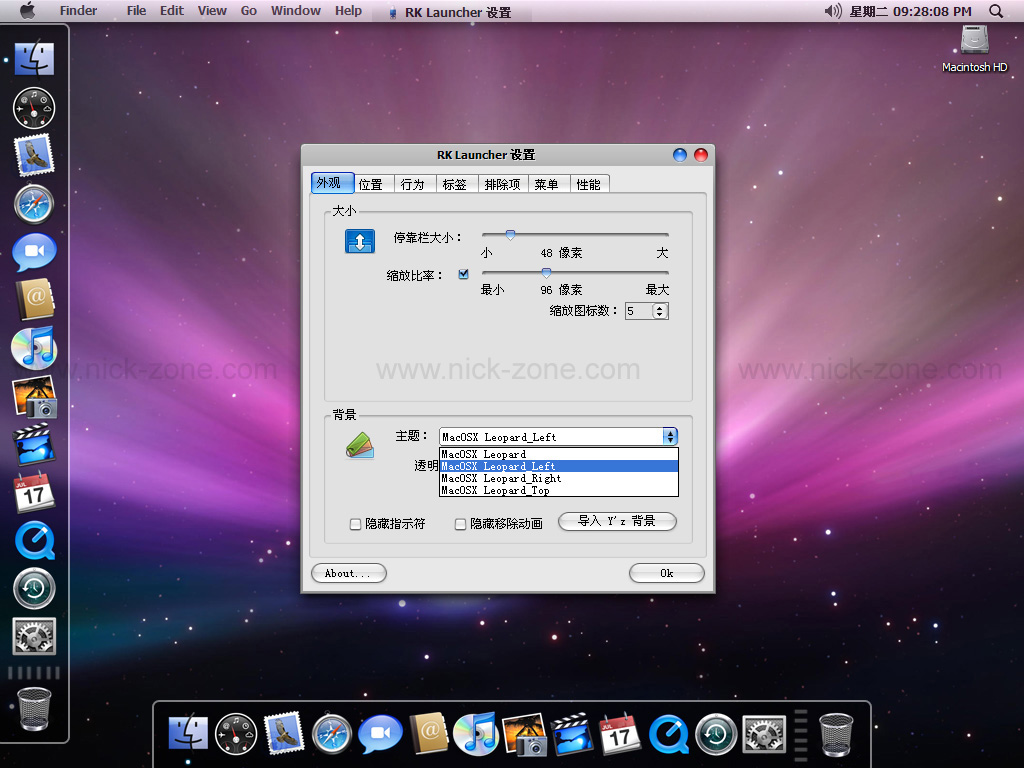Open the Trash in the left dock
This screenshot has height=768, width=1024.
pyautogui.click(x=35, y=709)
